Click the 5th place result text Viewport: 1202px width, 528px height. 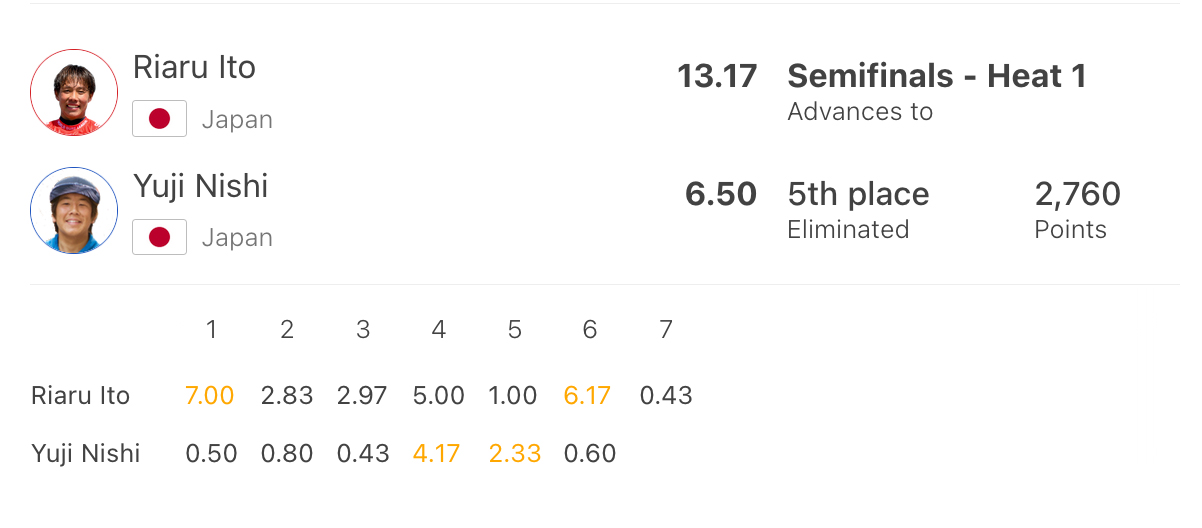[x=858, y=194]
